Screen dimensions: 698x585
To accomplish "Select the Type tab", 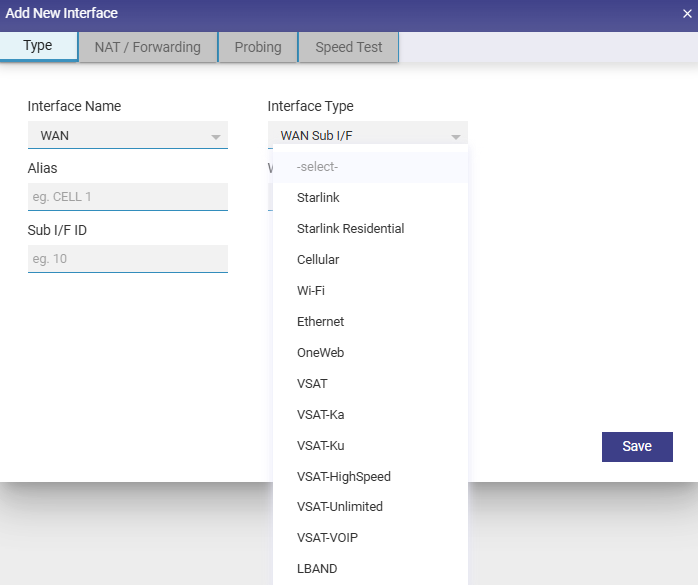I will (38, 46).
